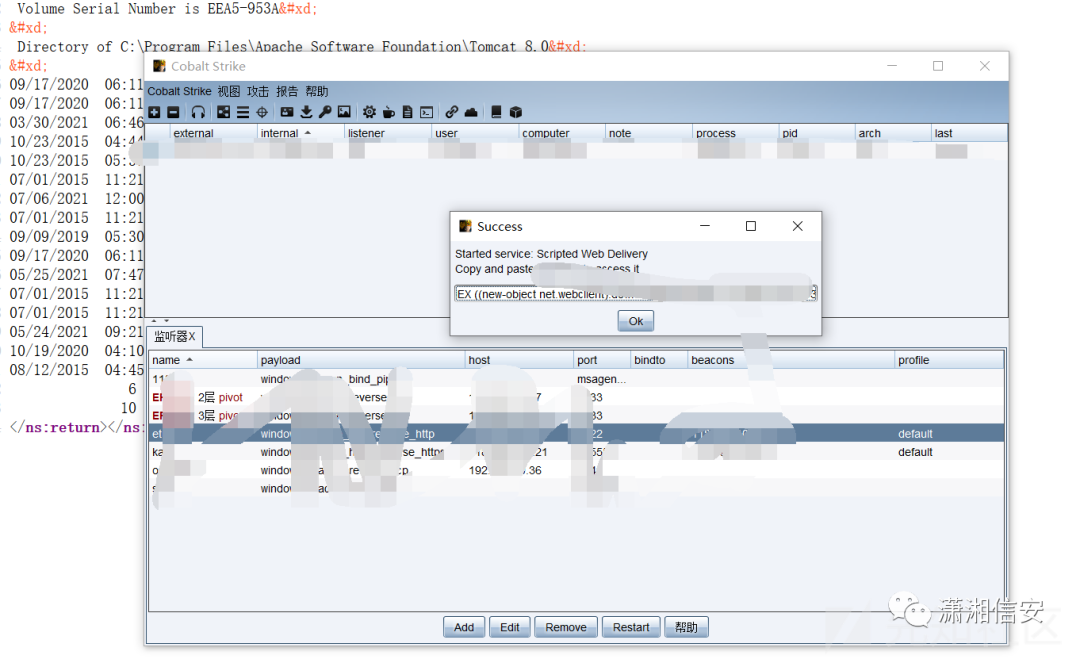The width and height of the screenshot is (1080, 659).
Task: Open keystrokes via the key icon
Action: [325, 112]
